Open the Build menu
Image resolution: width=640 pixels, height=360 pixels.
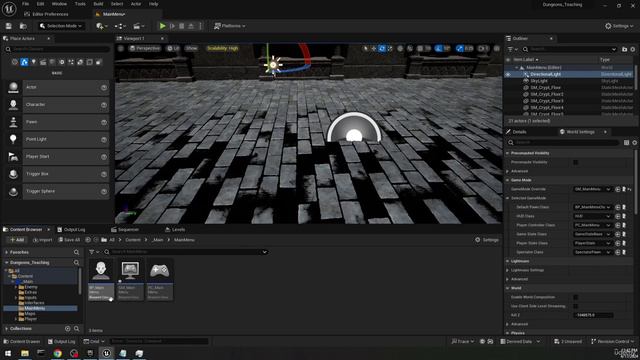point(98,4)
